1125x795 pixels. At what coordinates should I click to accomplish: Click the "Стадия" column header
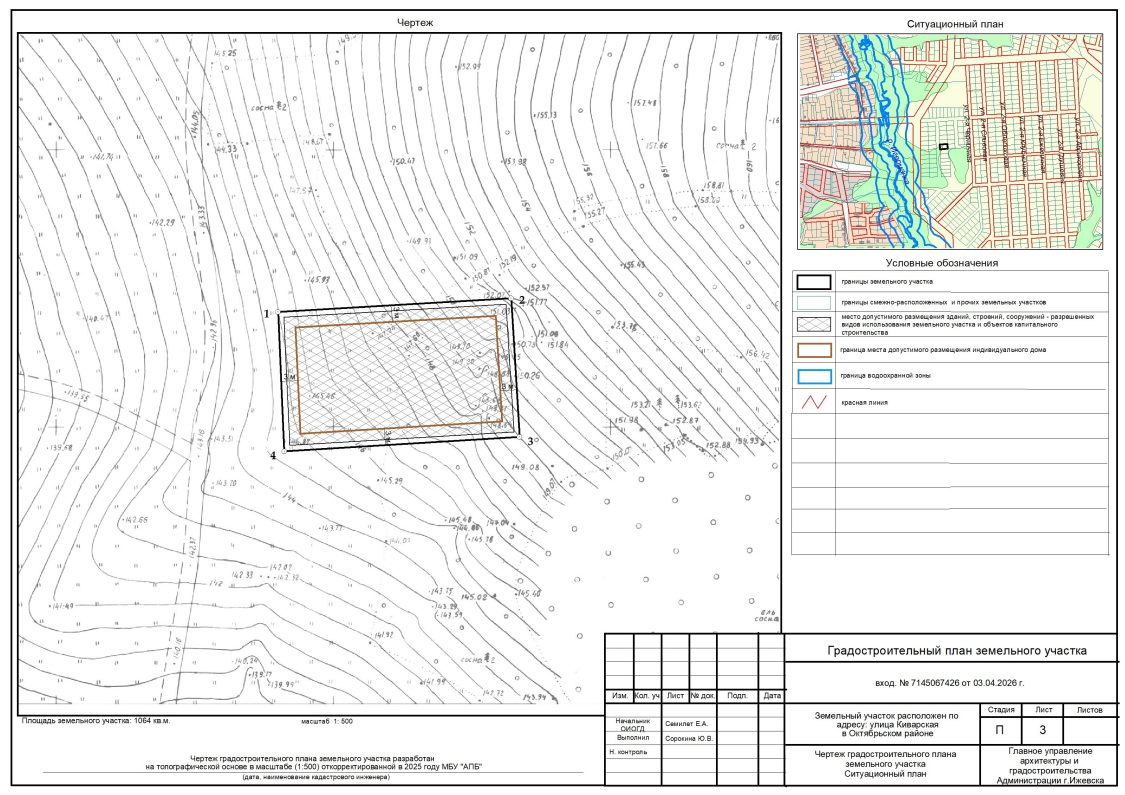[x=1001, y=710]
